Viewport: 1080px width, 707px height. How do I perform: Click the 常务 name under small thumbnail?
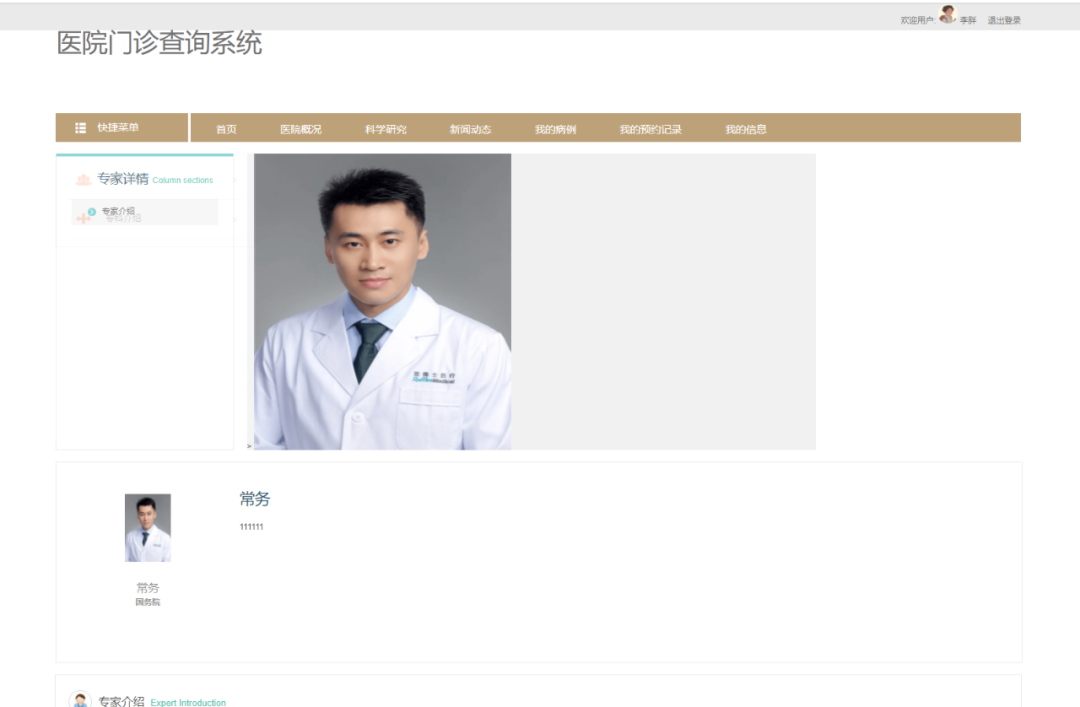147,588
